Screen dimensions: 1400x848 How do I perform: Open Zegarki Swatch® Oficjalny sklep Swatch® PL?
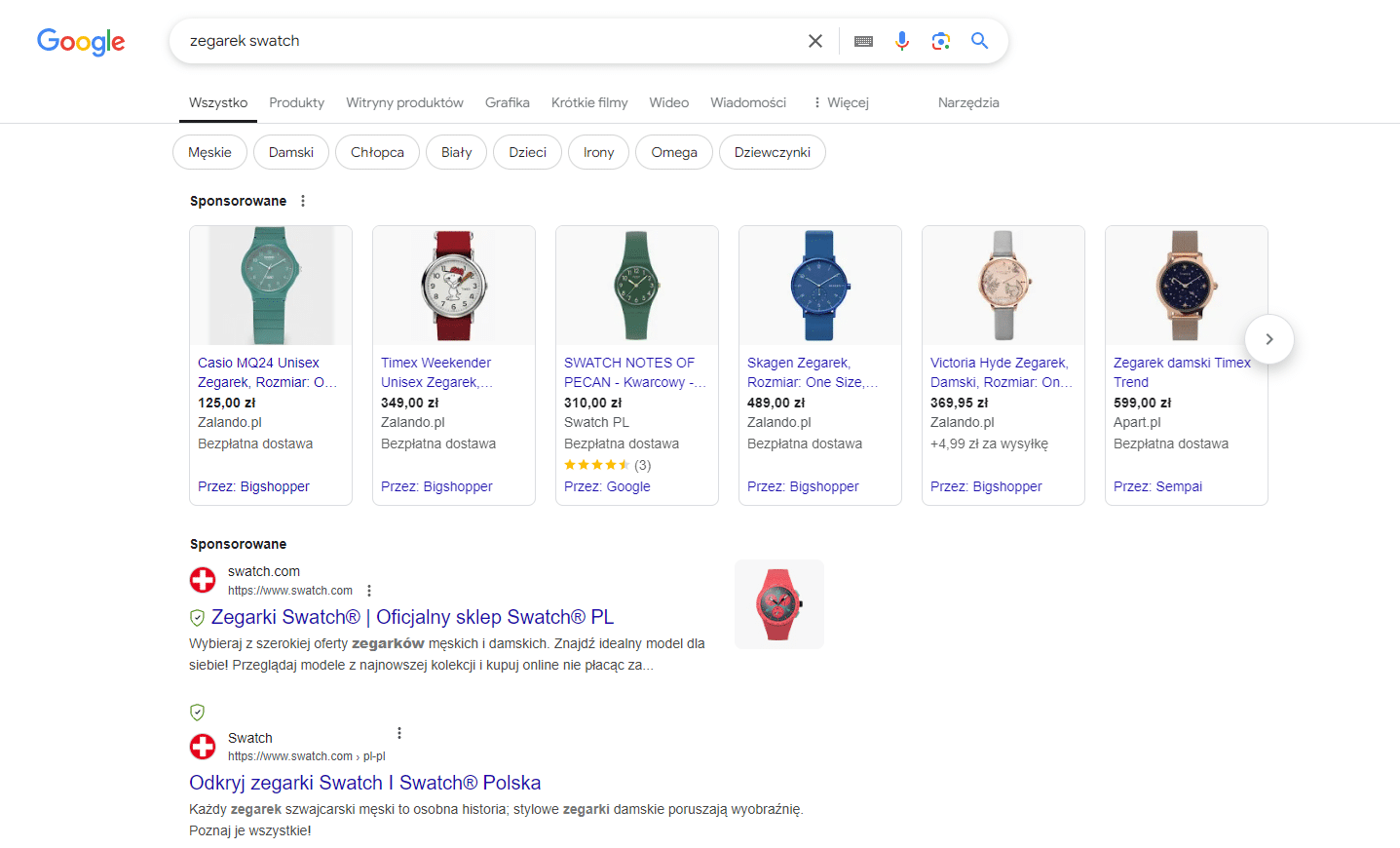coord(412,617)
